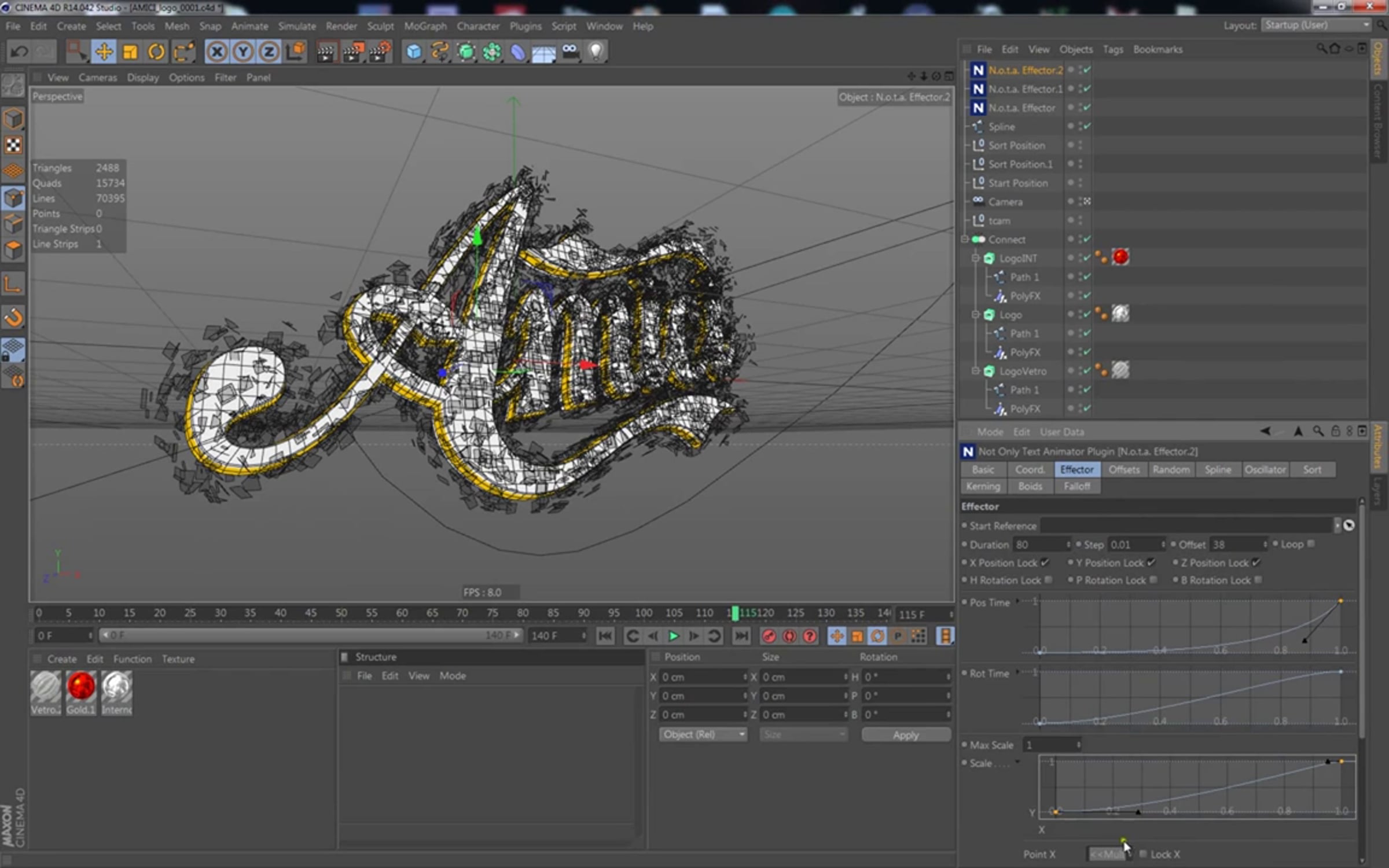Add a Floor environment object
Viewport: 1389px width, 868px height.
click(544, 53)
